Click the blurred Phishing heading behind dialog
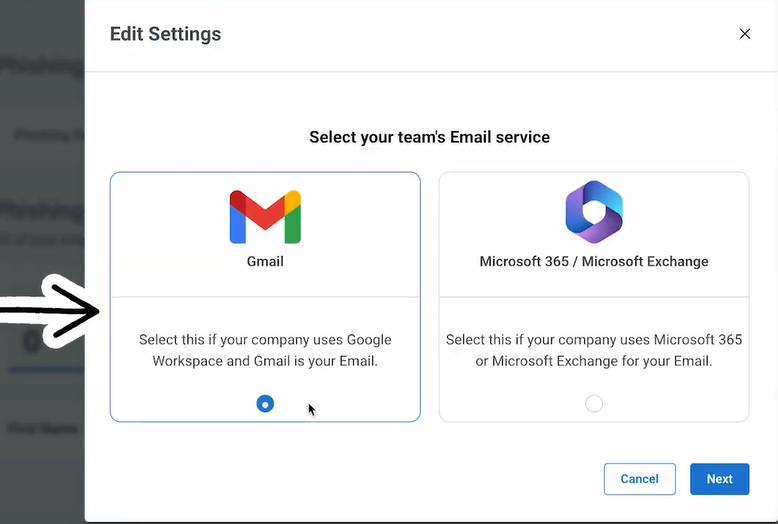 click(42, 66)
